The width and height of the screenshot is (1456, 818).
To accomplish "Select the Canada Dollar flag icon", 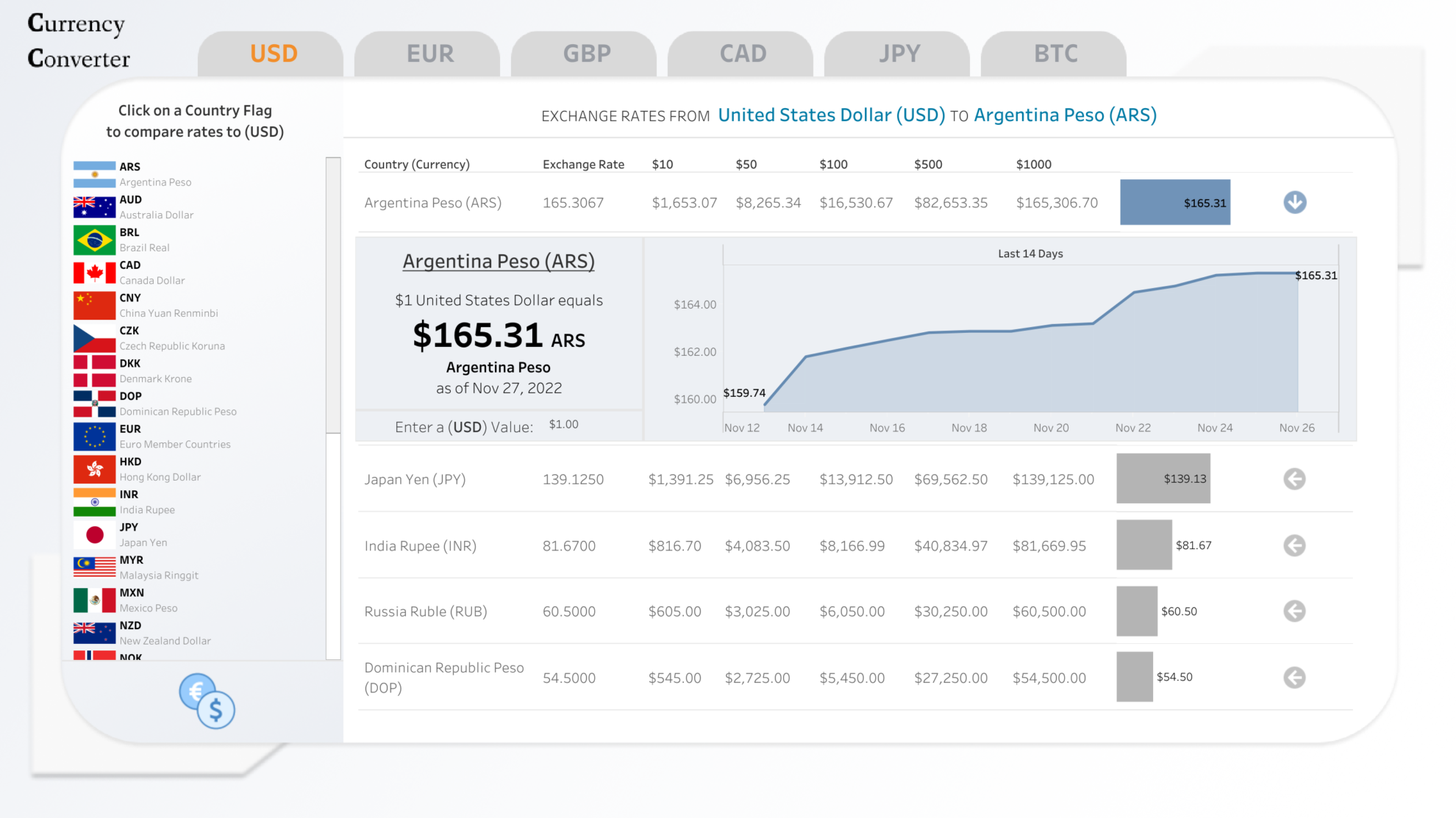I will [93, 272].
